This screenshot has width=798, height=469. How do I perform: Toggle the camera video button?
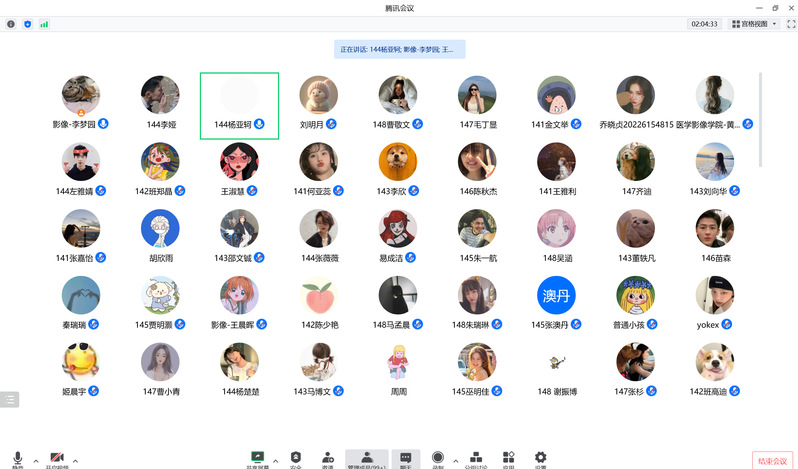[x=56, y=458]
